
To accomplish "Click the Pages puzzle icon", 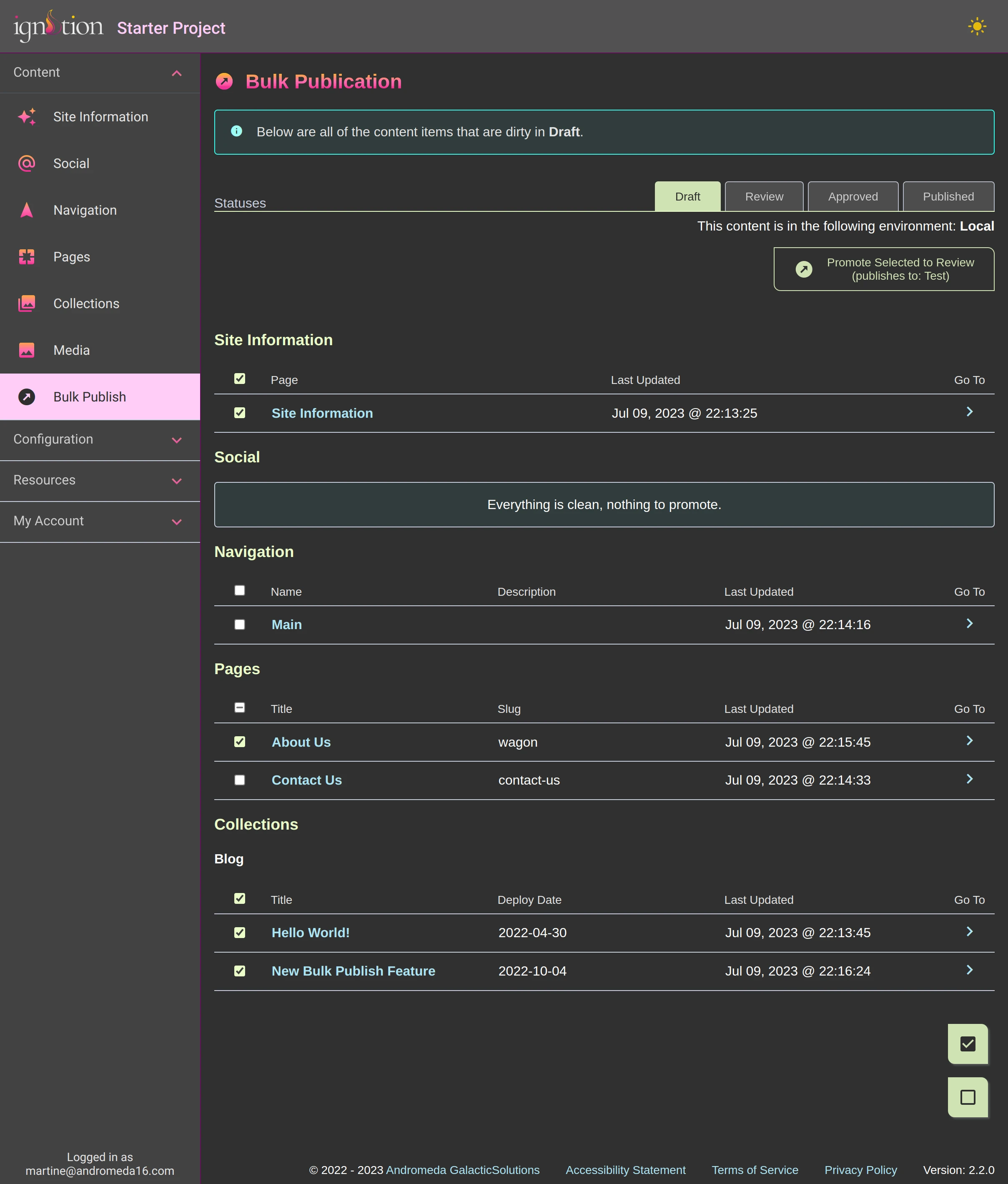I will click(x=27, y=257).
